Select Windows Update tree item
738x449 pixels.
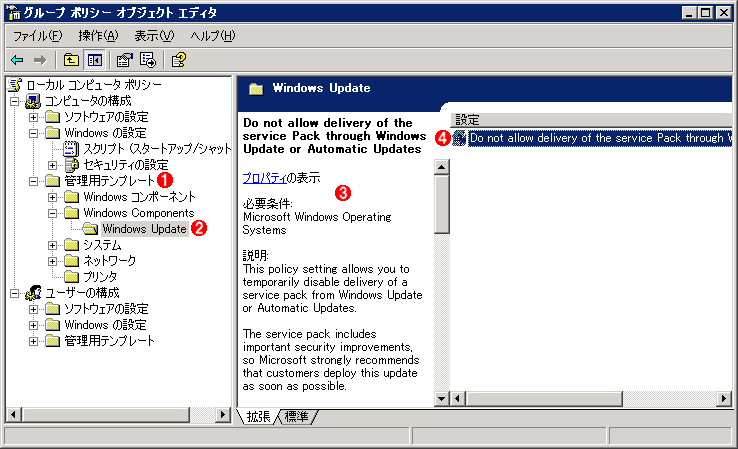145,229
